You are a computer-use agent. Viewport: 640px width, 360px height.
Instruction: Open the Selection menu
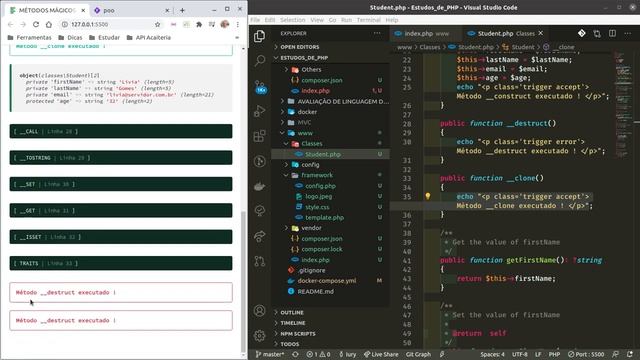point(292,20)
